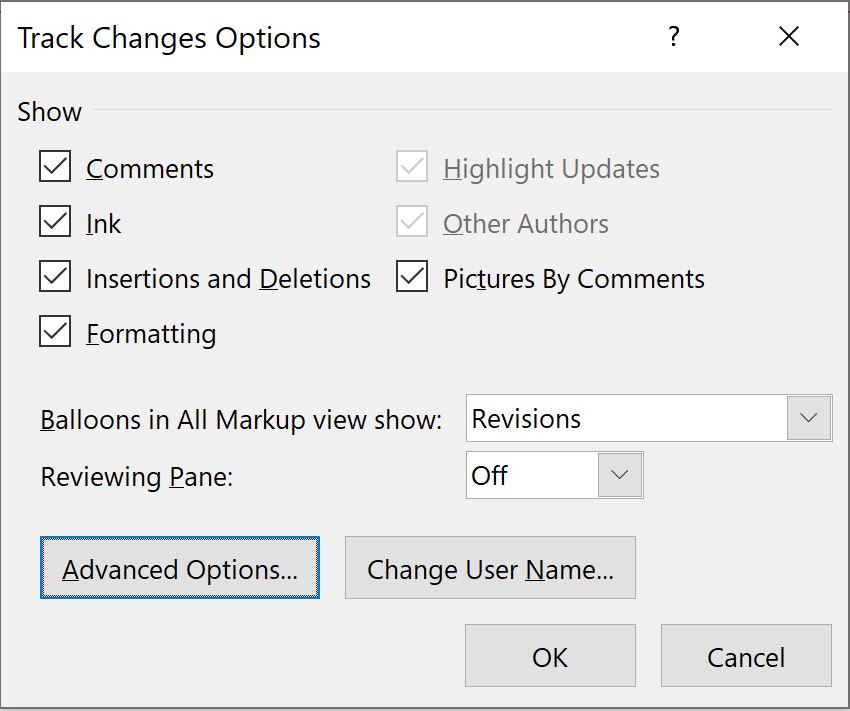Click the Change User Name button
The width and height of the screenshot is (850, 711).
tap(490, 568)
